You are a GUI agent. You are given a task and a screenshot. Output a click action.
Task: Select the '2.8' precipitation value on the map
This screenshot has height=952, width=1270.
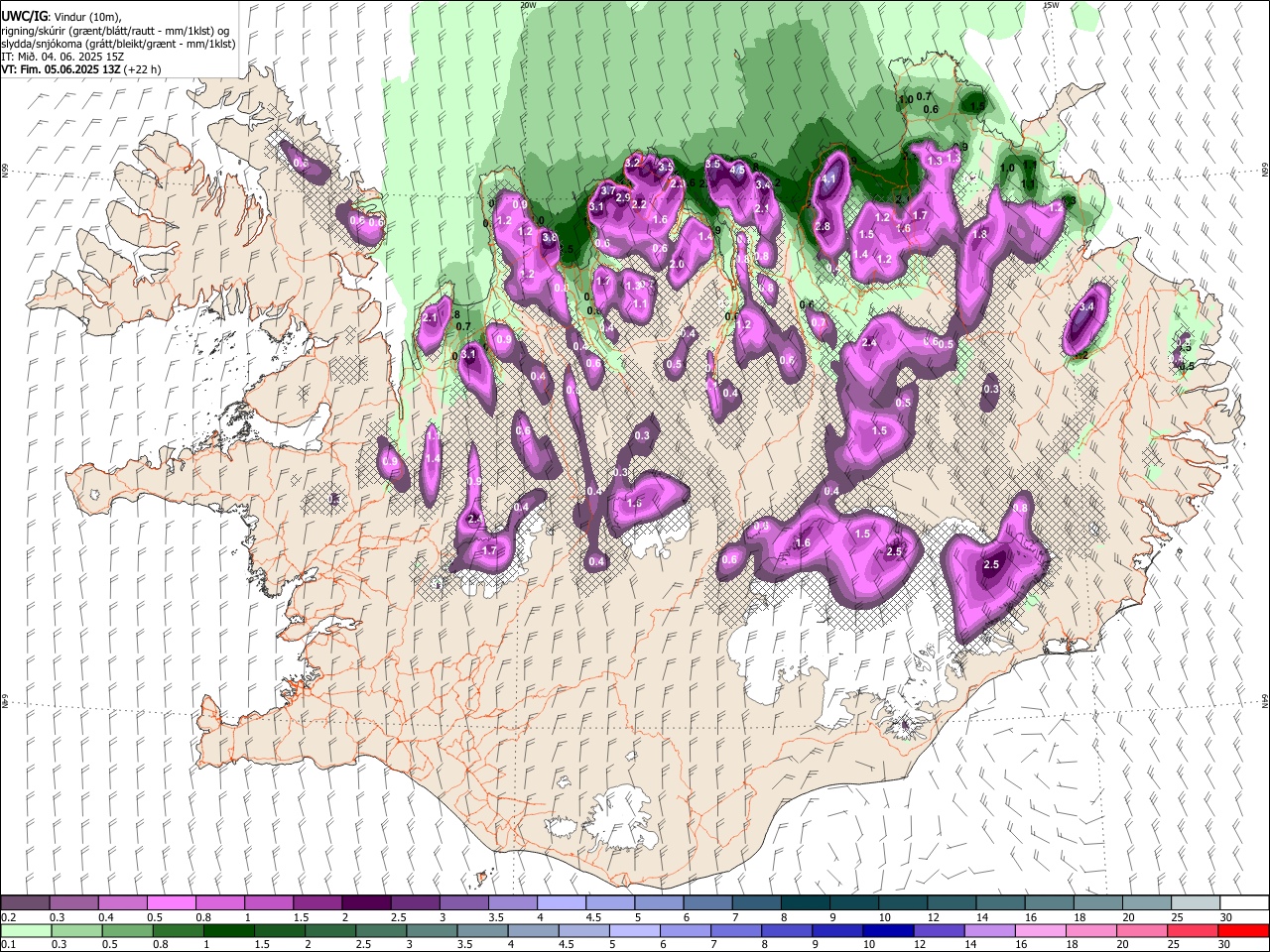pos(822,227)
